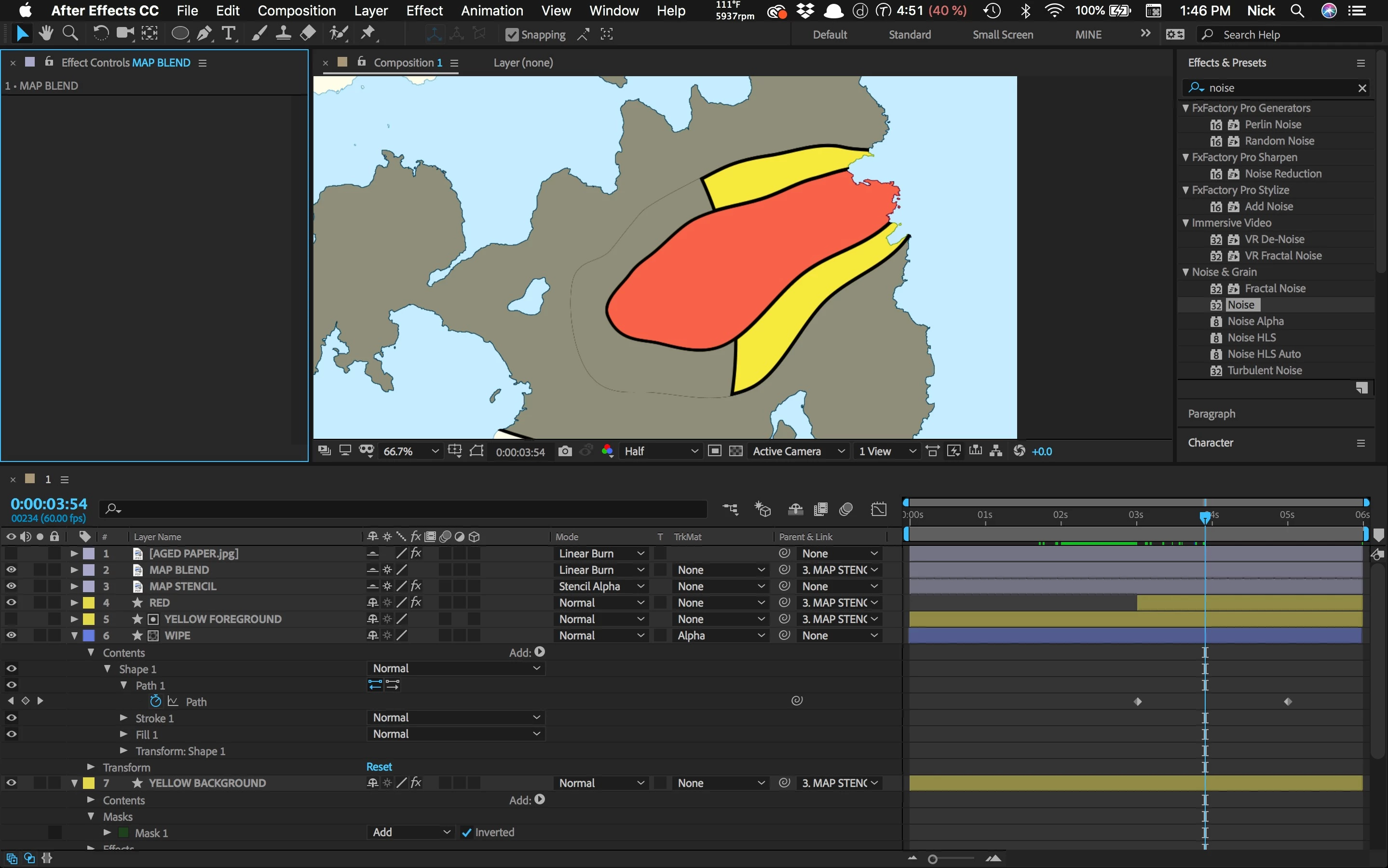Open blend mode dropdown for RED layer

tap(600, 603)
